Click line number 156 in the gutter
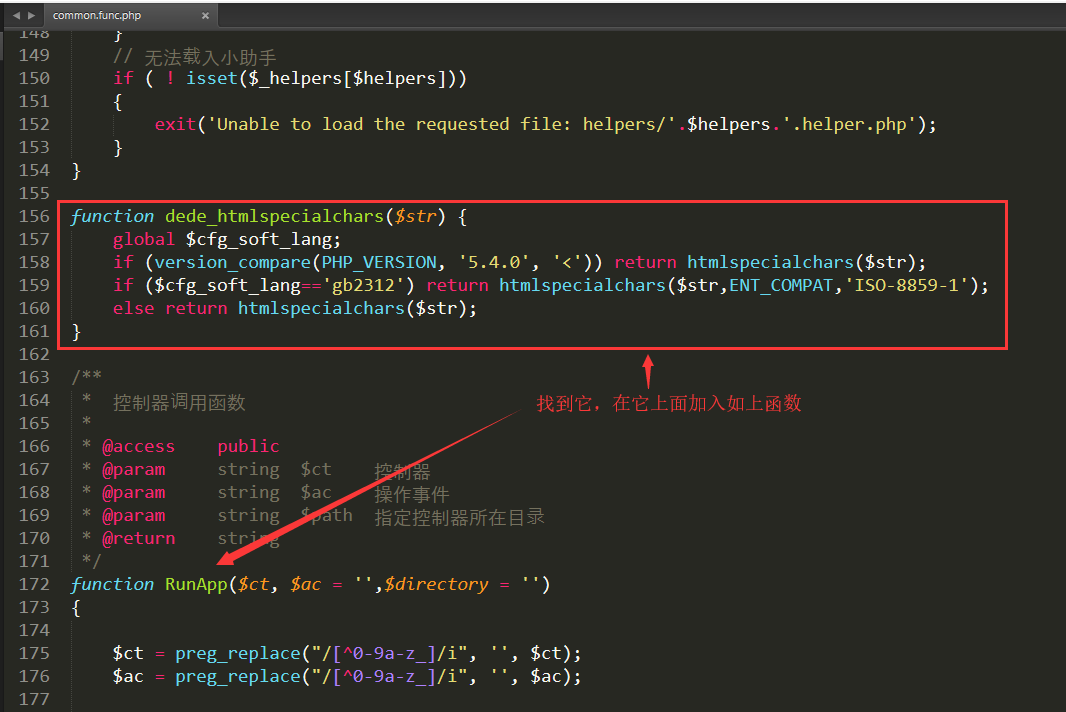Screen dimensions: 1066x712 [33, 216]
